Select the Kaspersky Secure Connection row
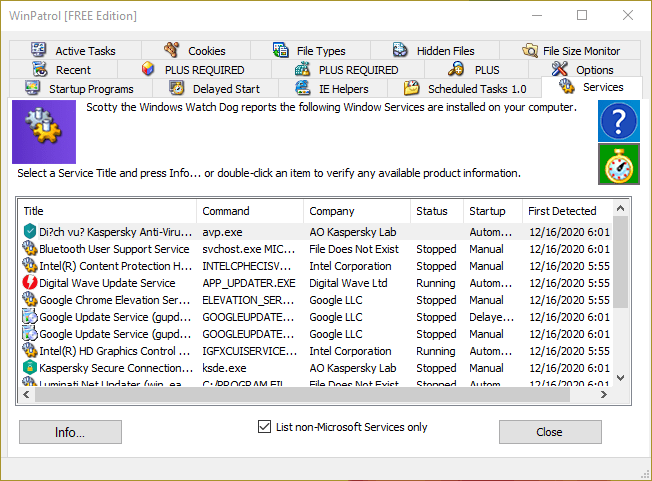 (316, 368)
